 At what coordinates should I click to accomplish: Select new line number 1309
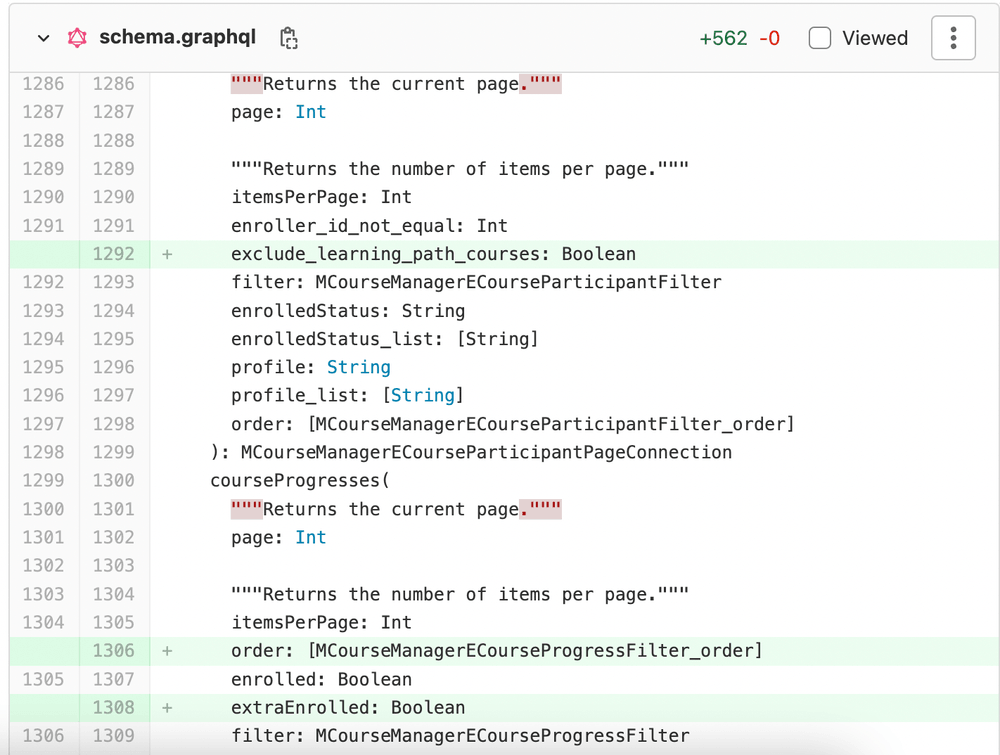pyautogui.click(x=113, y=736)
